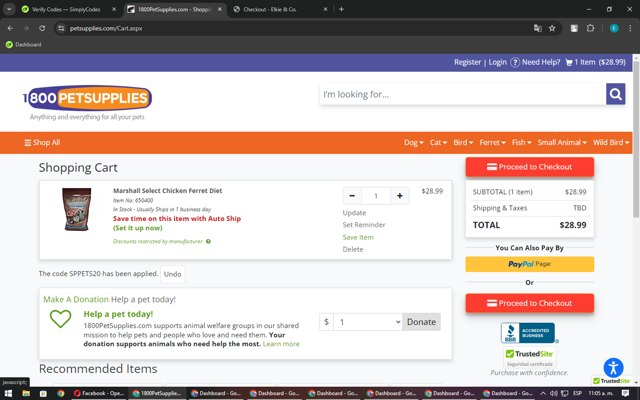
Task: Expand the Small Animal category menu
Action: 562,142
